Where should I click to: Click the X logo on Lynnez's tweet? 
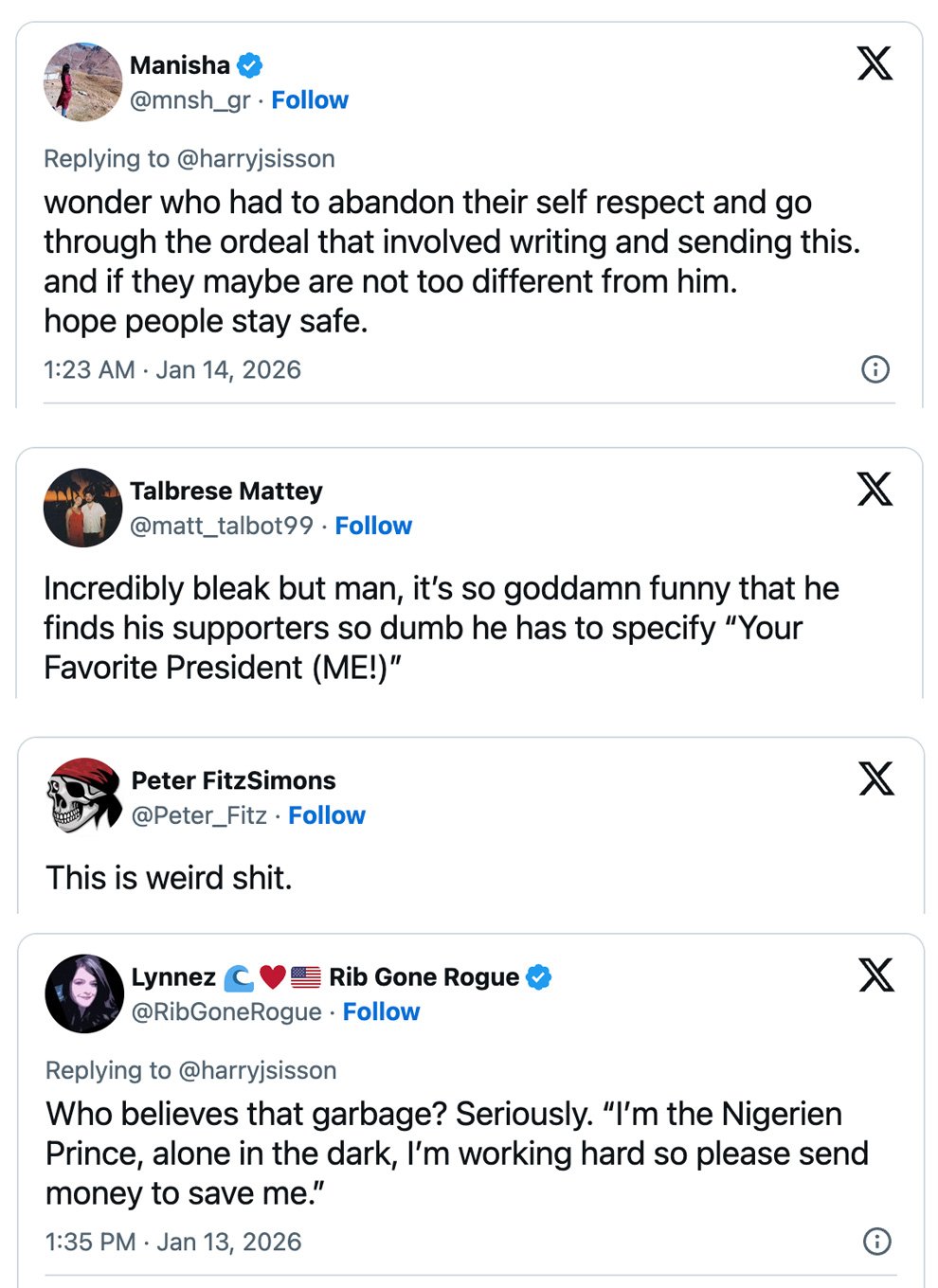coord(876,975)
